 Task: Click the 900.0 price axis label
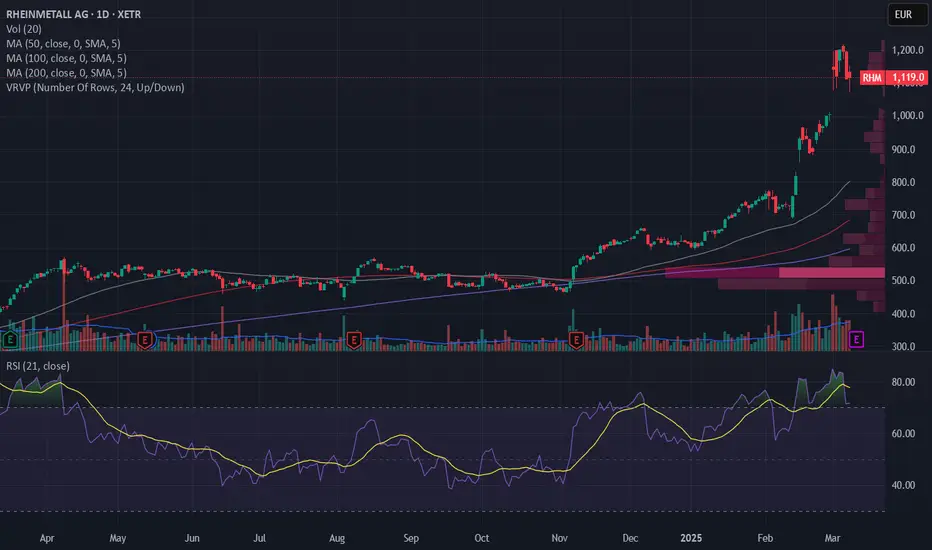point(903,149)
